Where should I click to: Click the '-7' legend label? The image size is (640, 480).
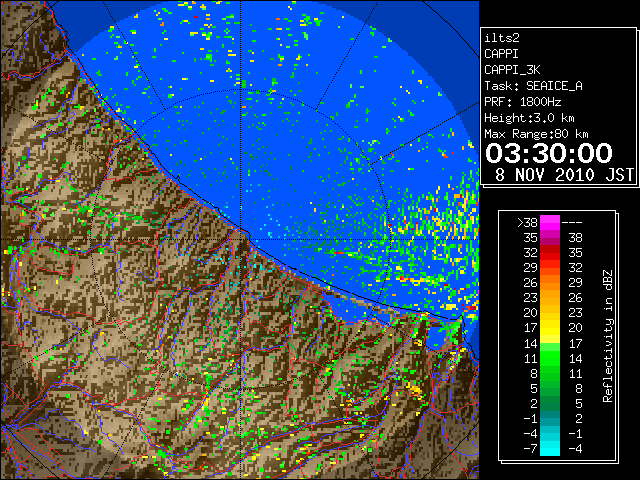click(530, 449)
